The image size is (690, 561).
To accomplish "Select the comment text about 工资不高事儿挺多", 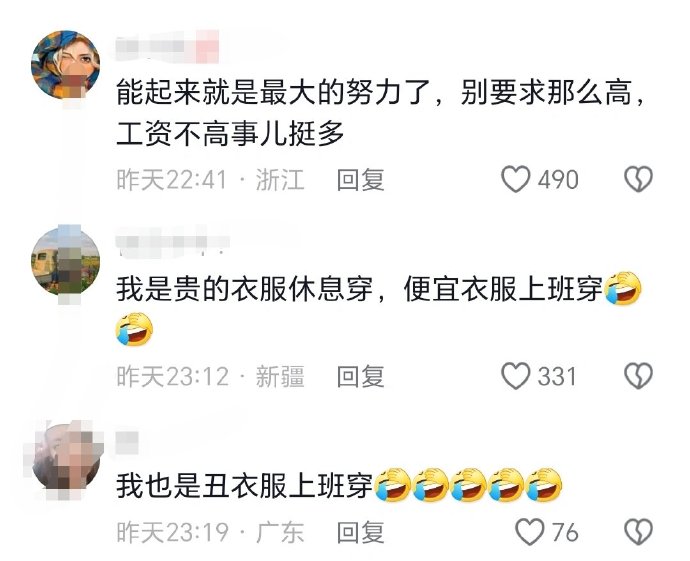I will 380,113.
